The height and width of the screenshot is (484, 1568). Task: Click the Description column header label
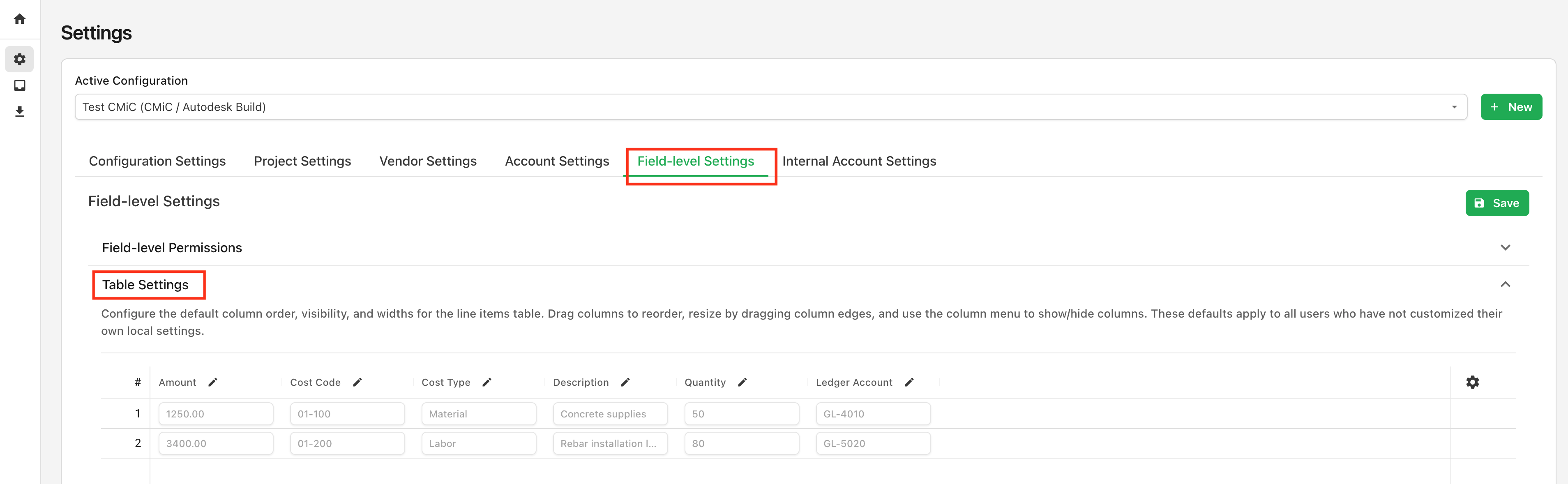pyautogui.click(x=581, y=383)
